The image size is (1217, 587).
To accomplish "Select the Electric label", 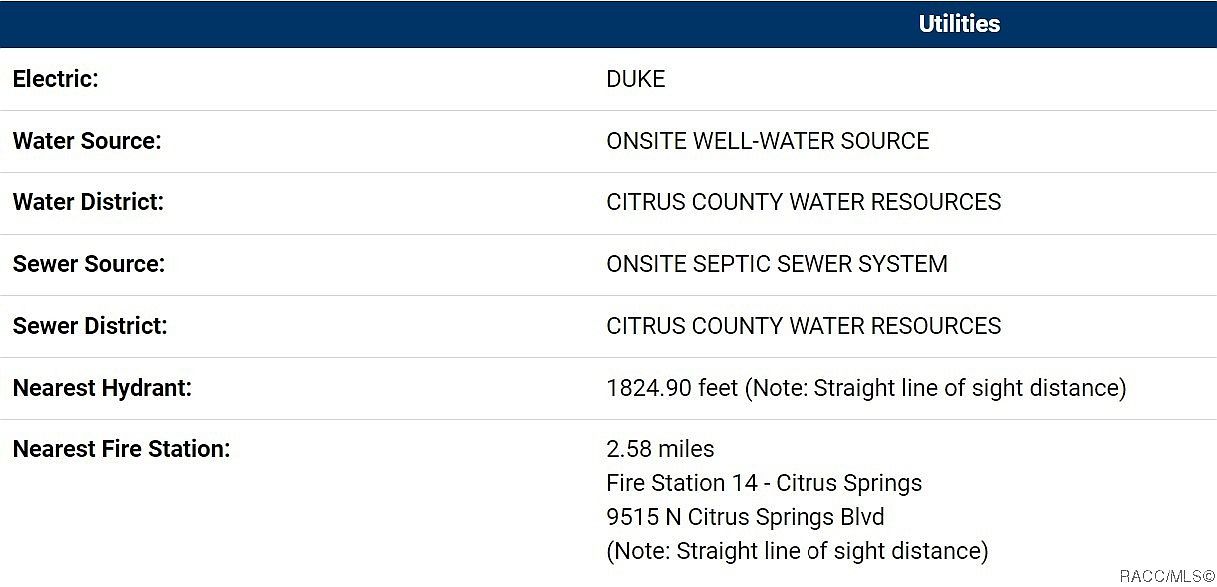I will [56, 79].
